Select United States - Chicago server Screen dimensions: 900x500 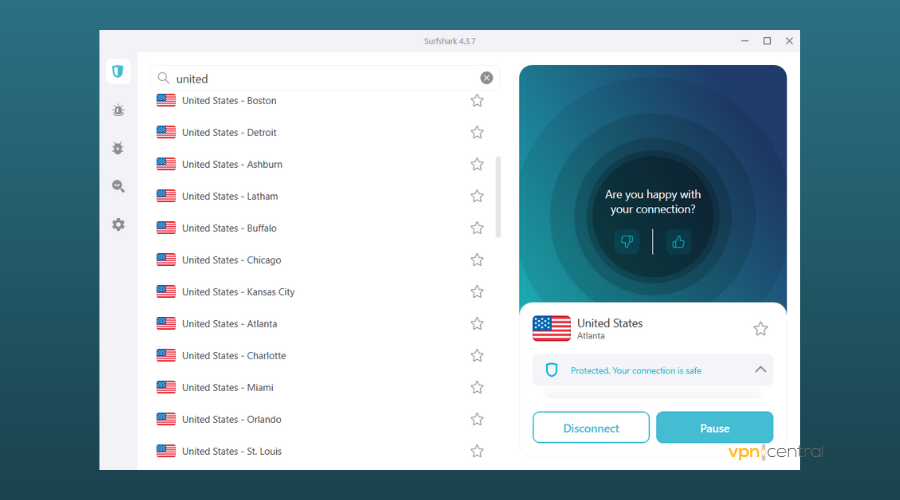(320, 260)
